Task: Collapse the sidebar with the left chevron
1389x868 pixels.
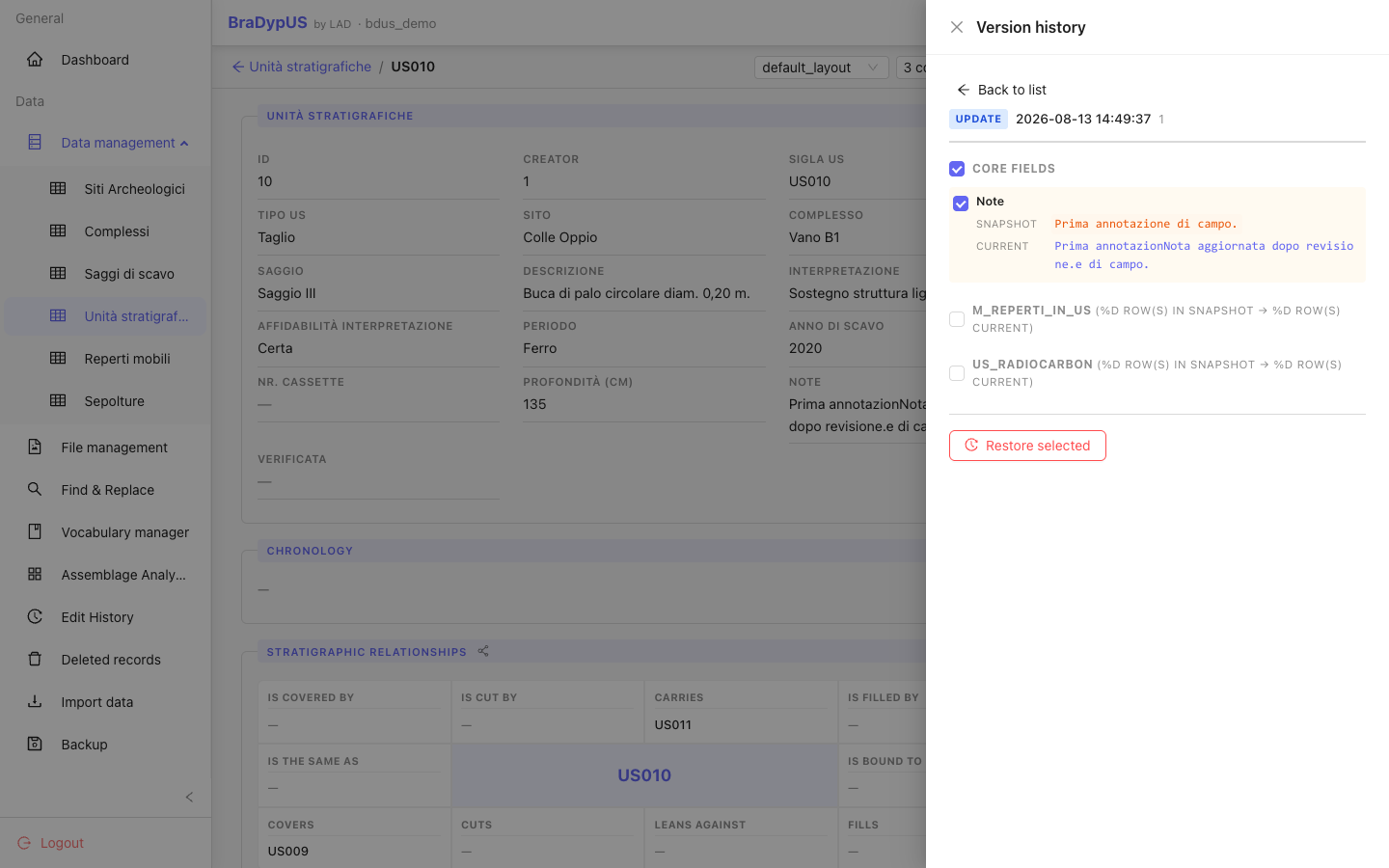Action: [x=189, y=797]
